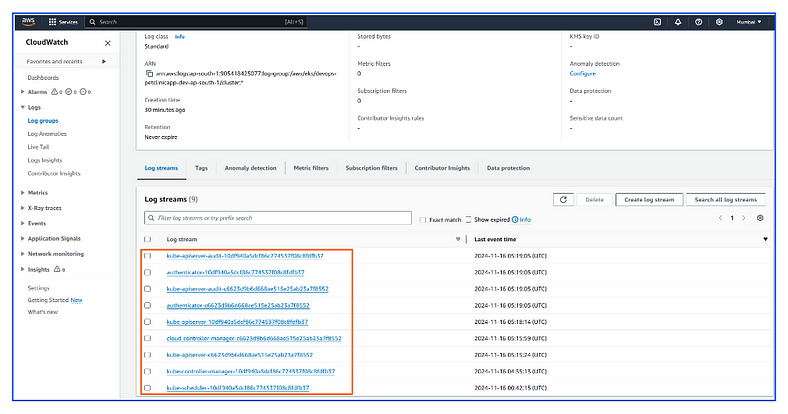Screen dimensions: 788x414
Task: Click the in-alarm triangle icon beside Alarms
Action: tap(55, 92)
